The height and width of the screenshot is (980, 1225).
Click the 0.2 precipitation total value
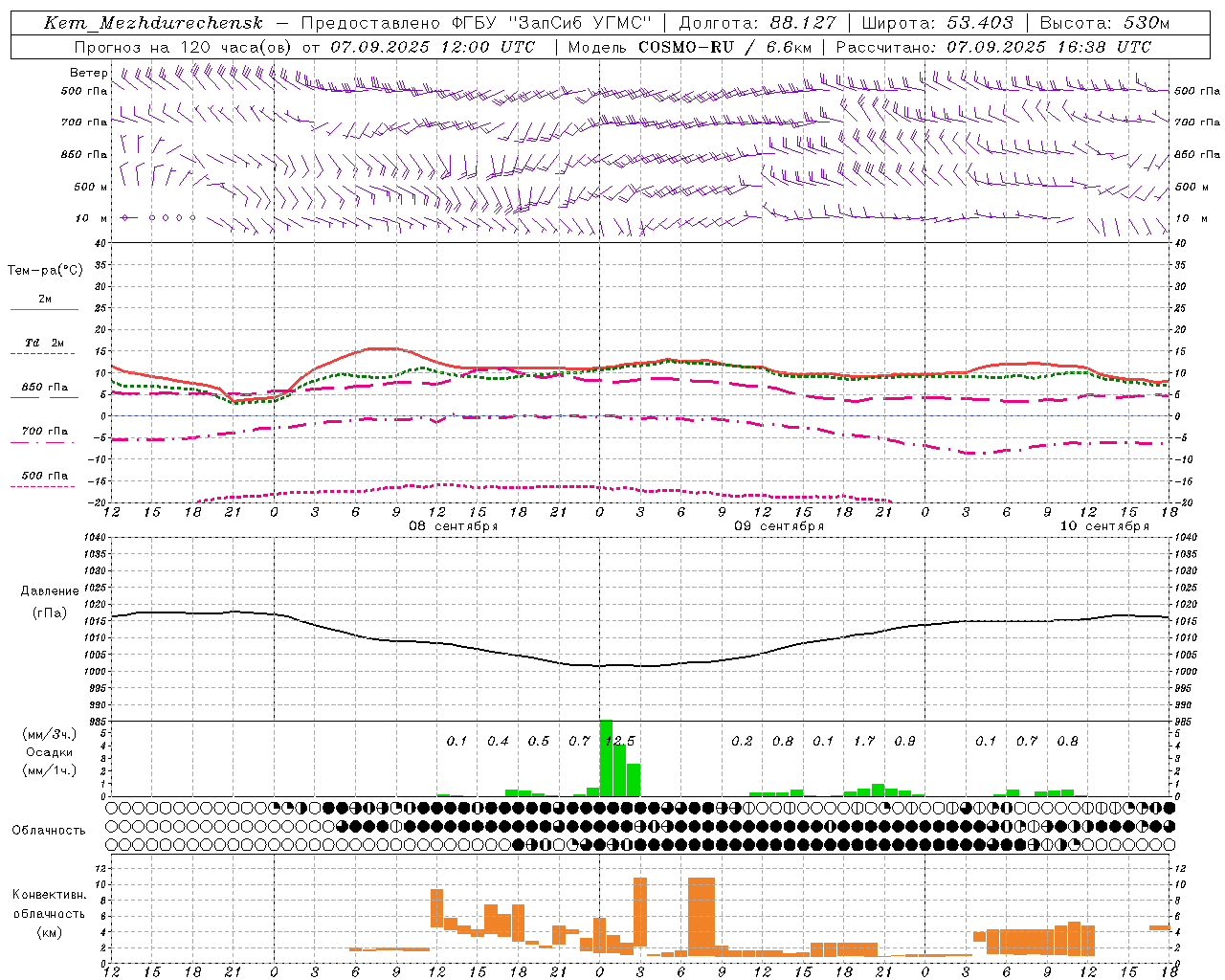point(742,741)
